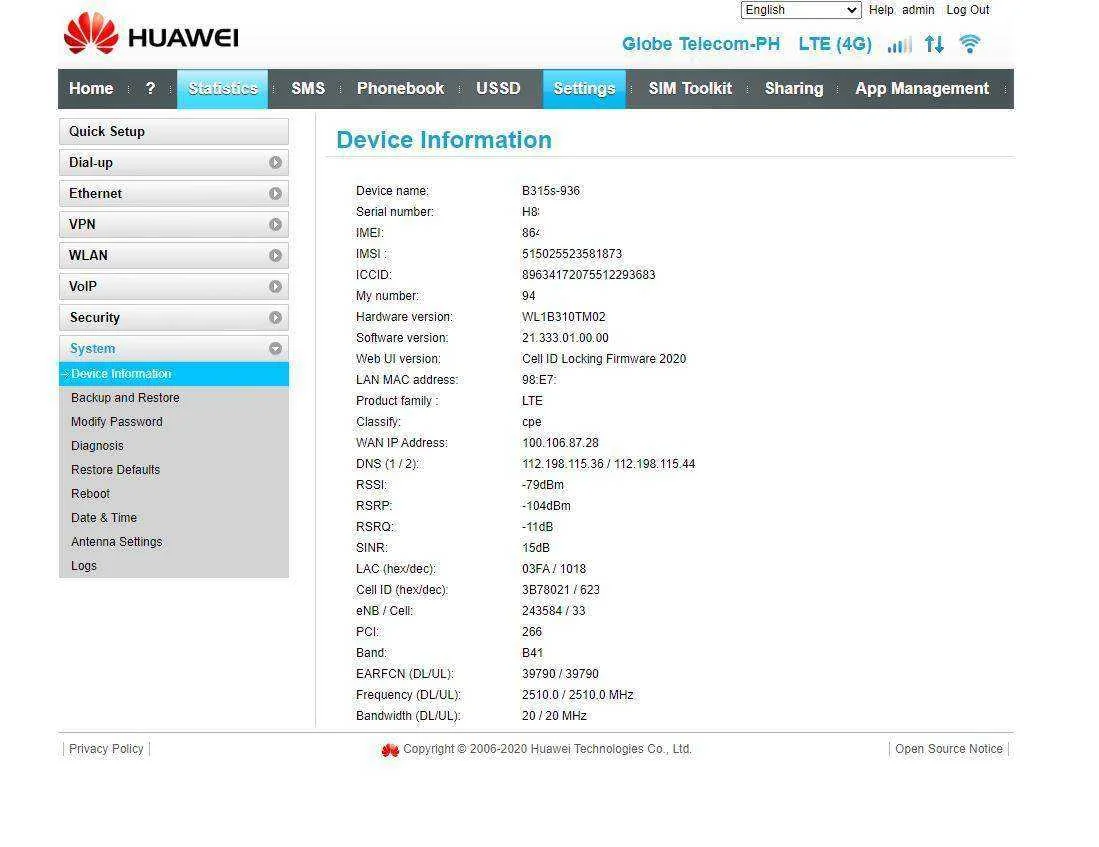This screenshot has width=1099, height=847.
Task: Open the Security menu
Action: [x=174, y=318]
